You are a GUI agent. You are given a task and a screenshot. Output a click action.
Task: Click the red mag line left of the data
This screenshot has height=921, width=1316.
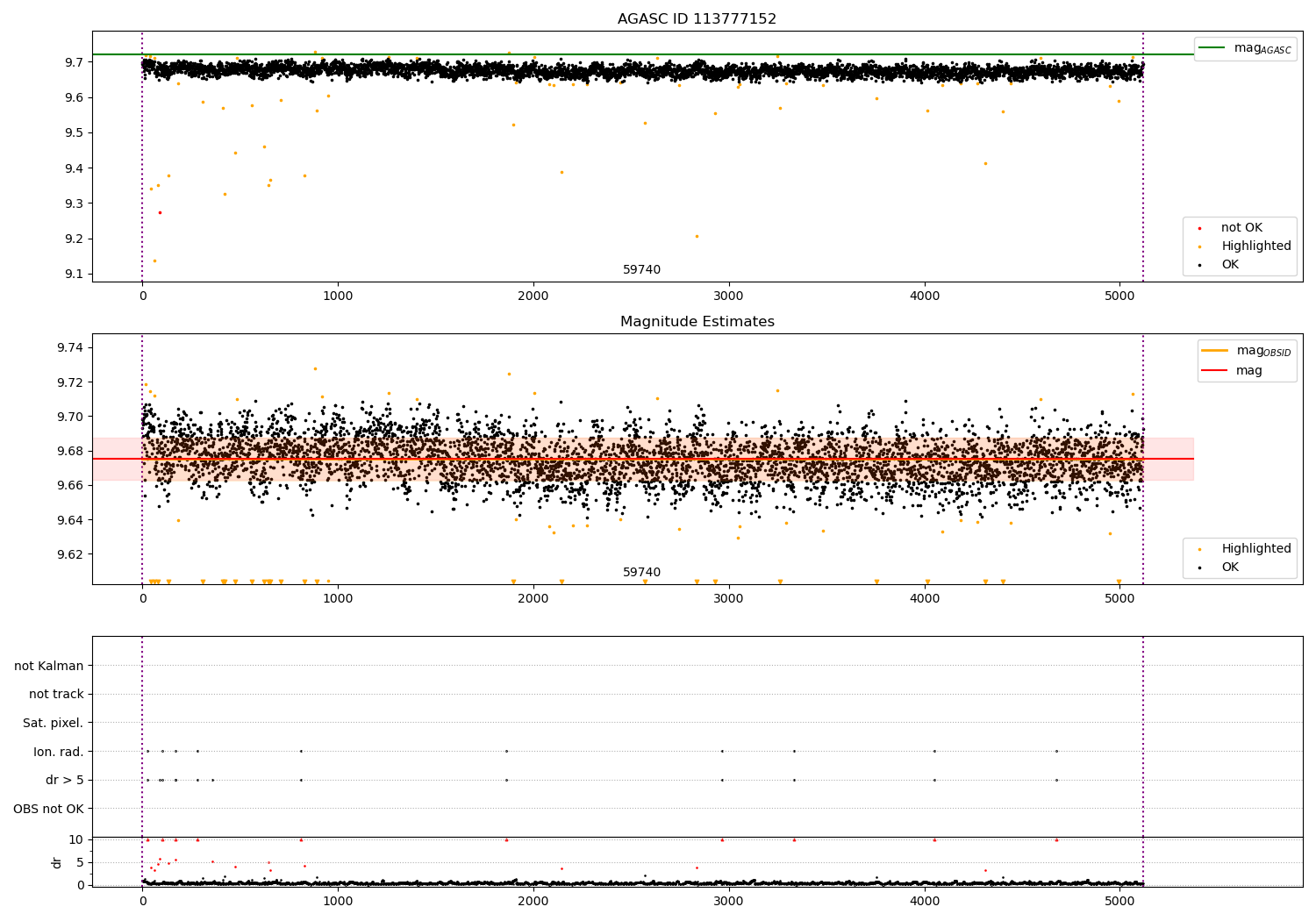pyautogui.click(x=116, y=459)
